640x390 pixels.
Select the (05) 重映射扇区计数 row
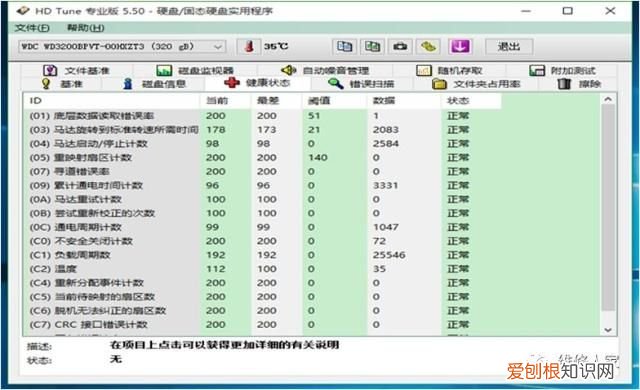point(312,157)
